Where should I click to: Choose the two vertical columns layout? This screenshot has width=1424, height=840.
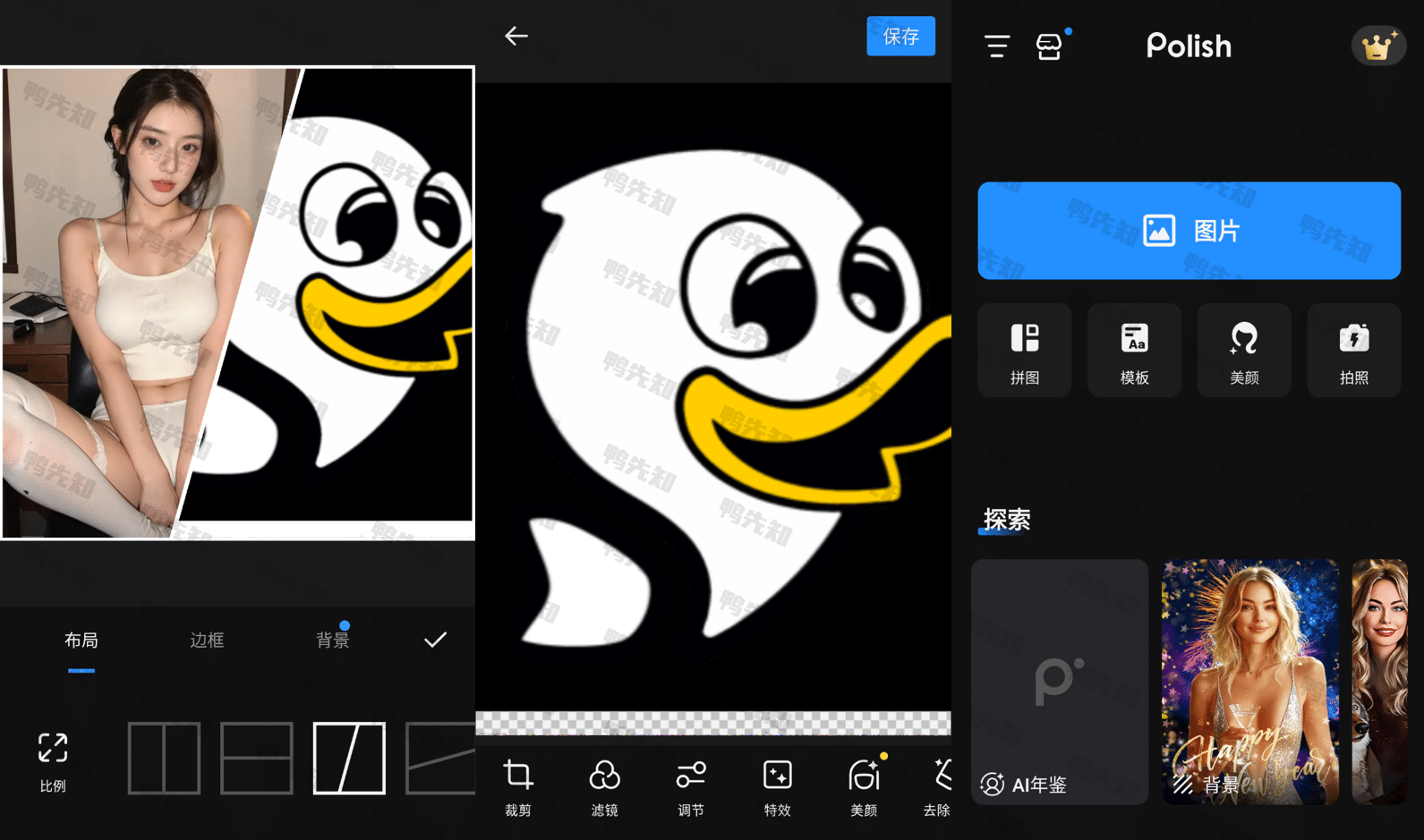tap(164, 758)
